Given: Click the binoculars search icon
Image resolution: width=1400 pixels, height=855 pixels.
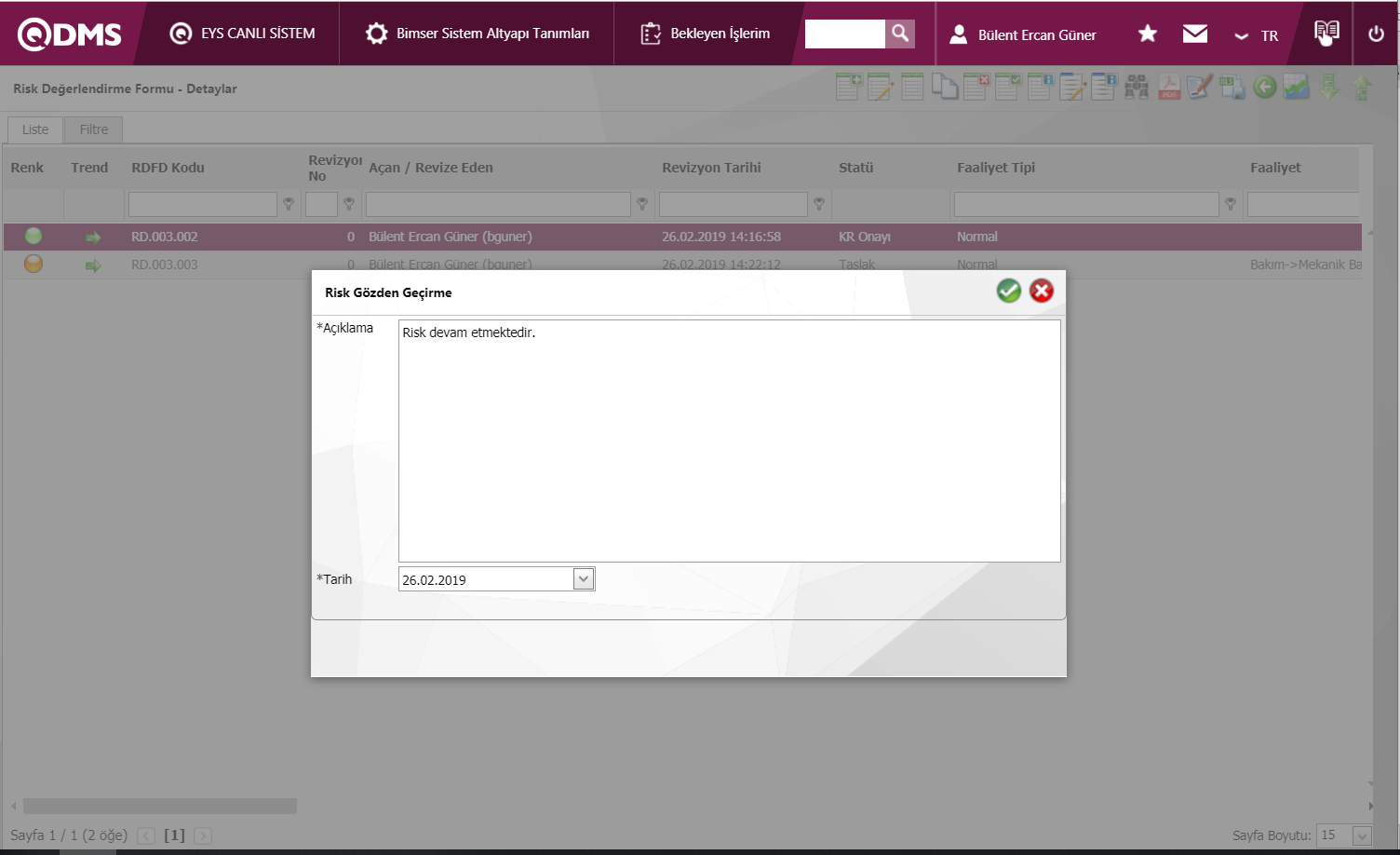Looking at the screenshot, I should [1137, 88].
